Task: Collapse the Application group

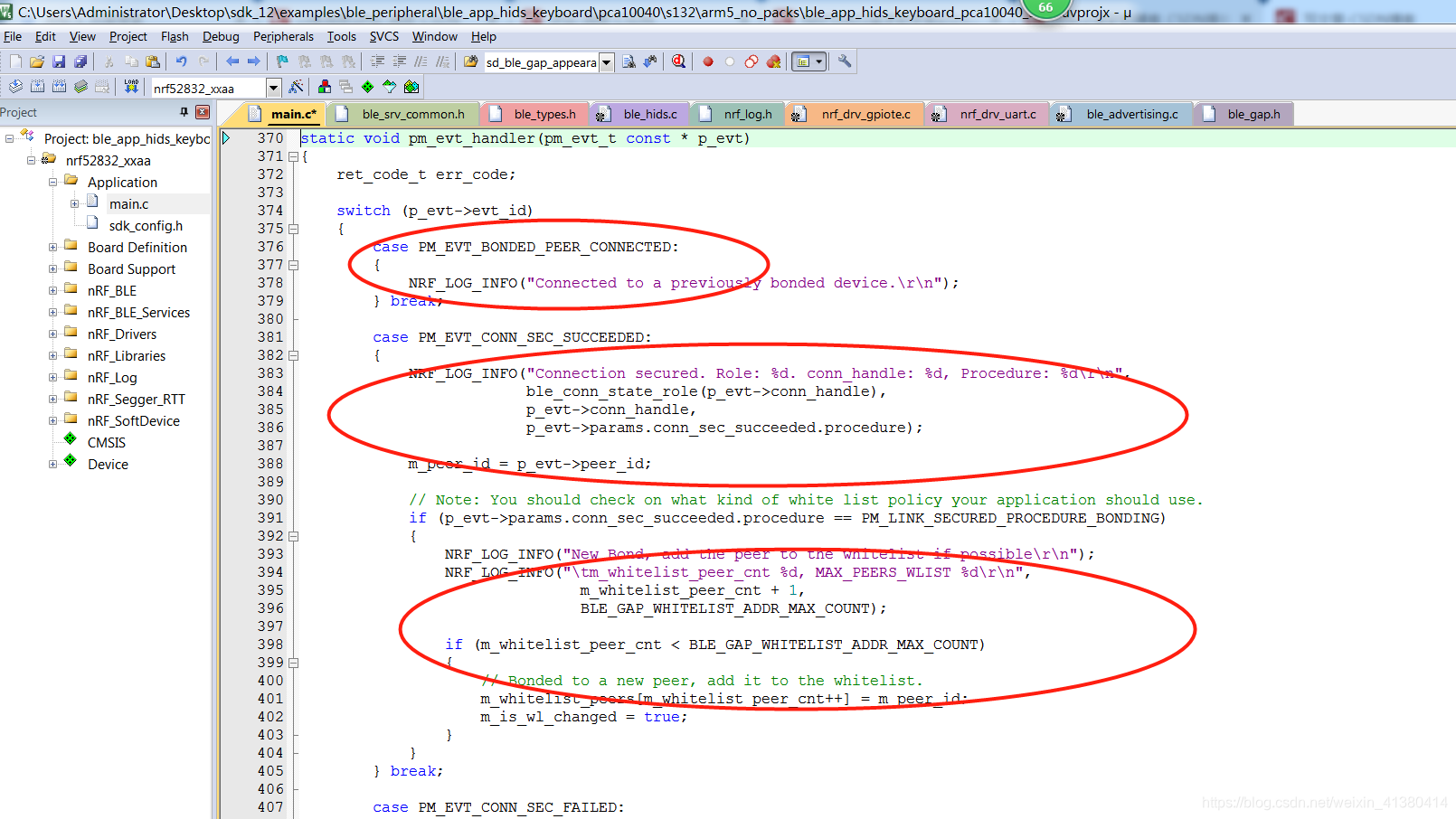Action: tap(52, 182)
